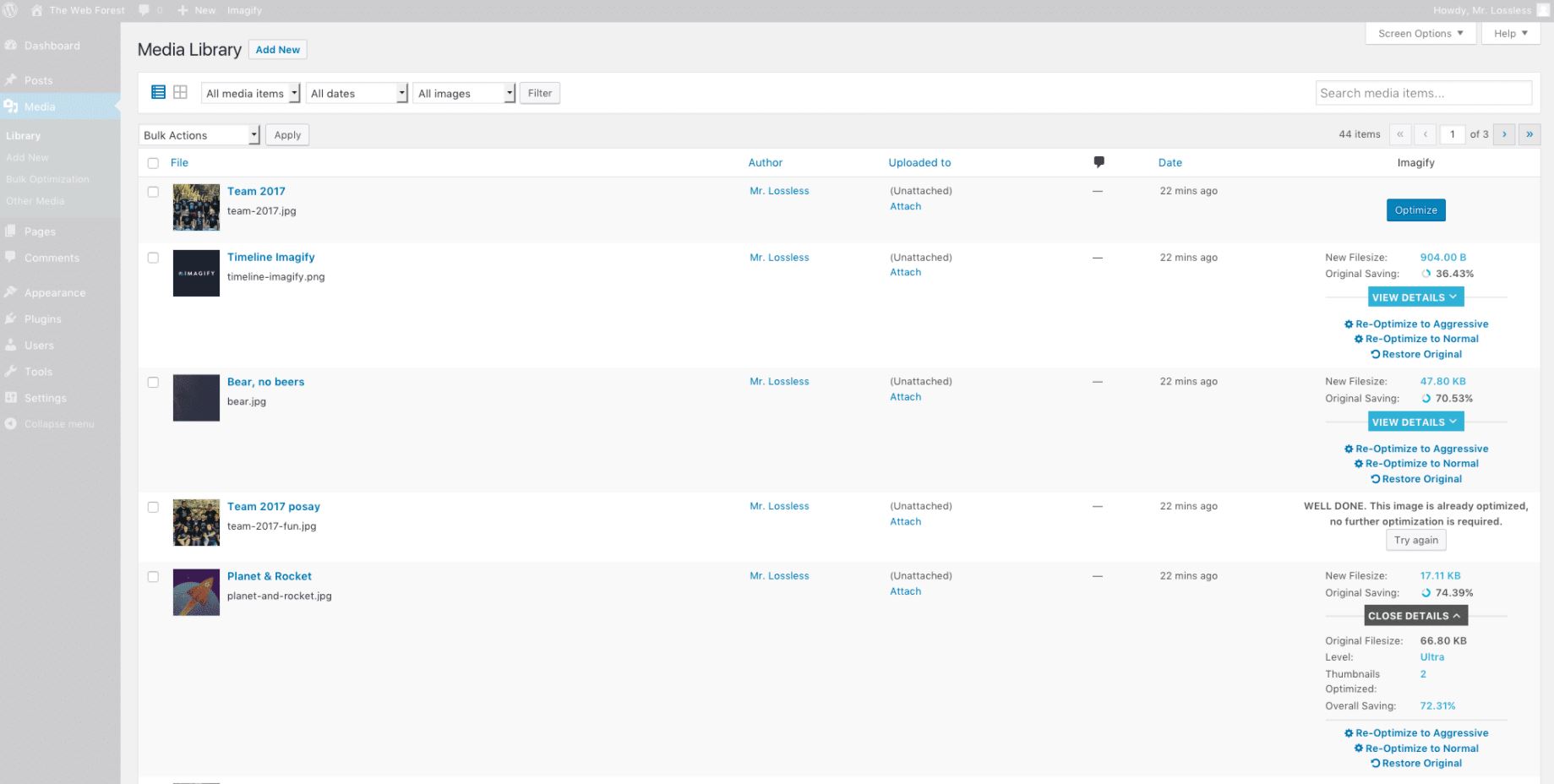Image resolution: width=1554 pixels, height=784 pixels.
Task: Check the Planet & Rocket row checkbox
Action: (153, 577)
